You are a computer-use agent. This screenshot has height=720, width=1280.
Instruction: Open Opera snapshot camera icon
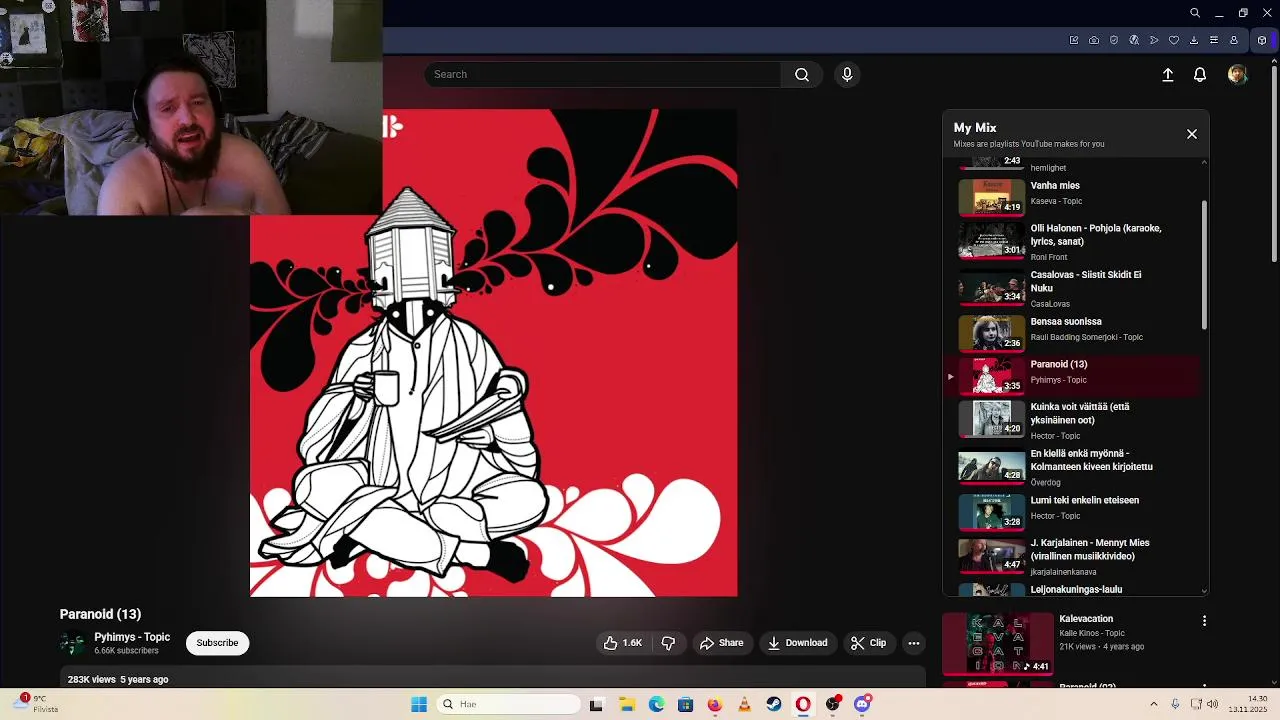[1094, 40]
